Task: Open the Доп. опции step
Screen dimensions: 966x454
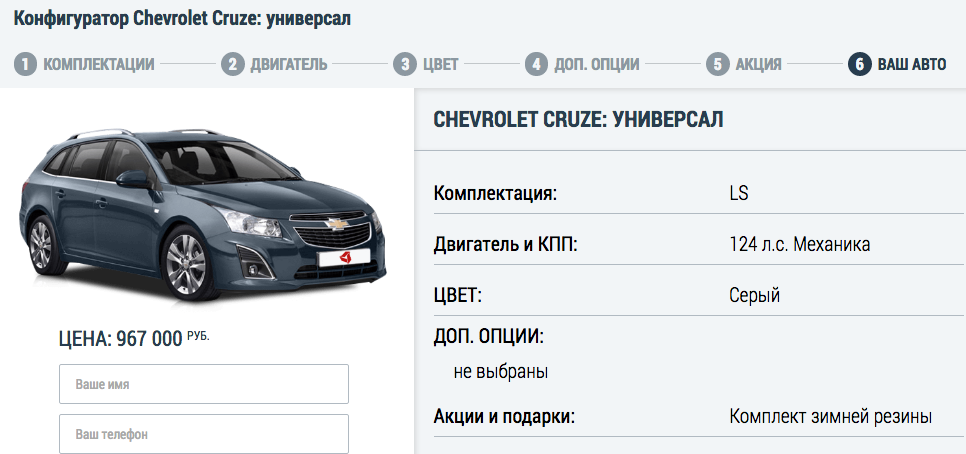Action: click(x=596, y=64)
